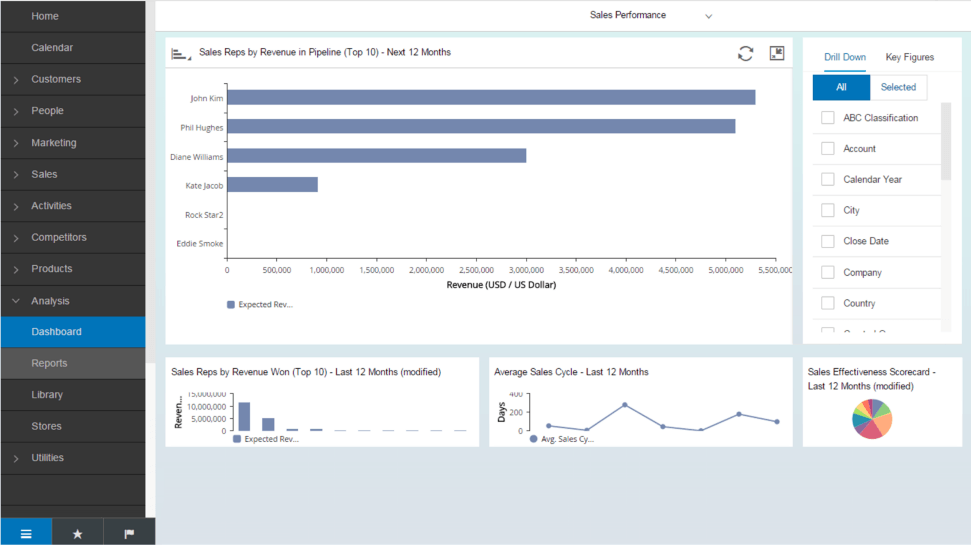The image size is (971, 545).
Task: Expand the Competitors menu chevron
Action: 16,238
